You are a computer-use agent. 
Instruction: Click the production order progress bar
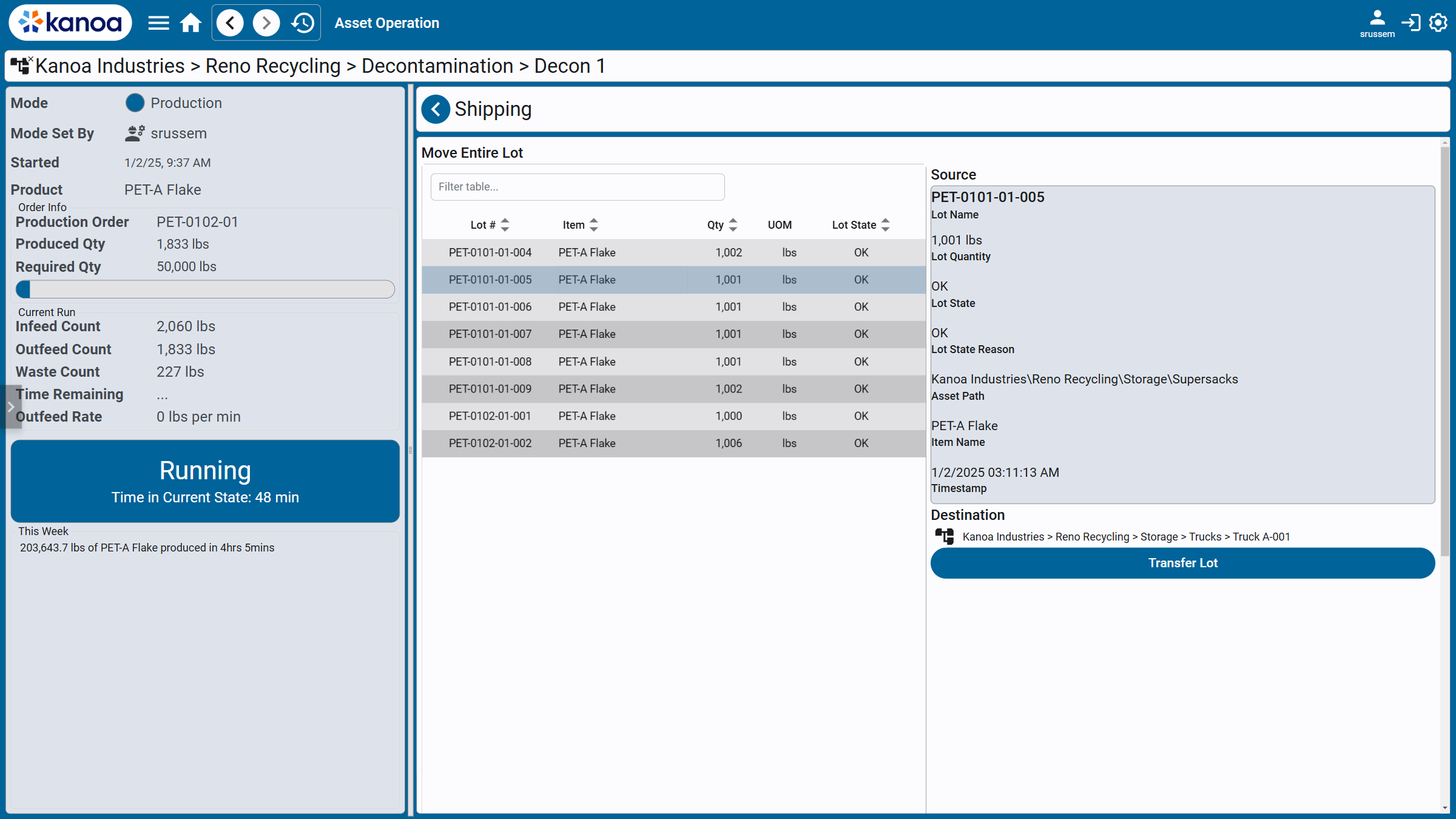pyautogui.click(x=205, y=289)
